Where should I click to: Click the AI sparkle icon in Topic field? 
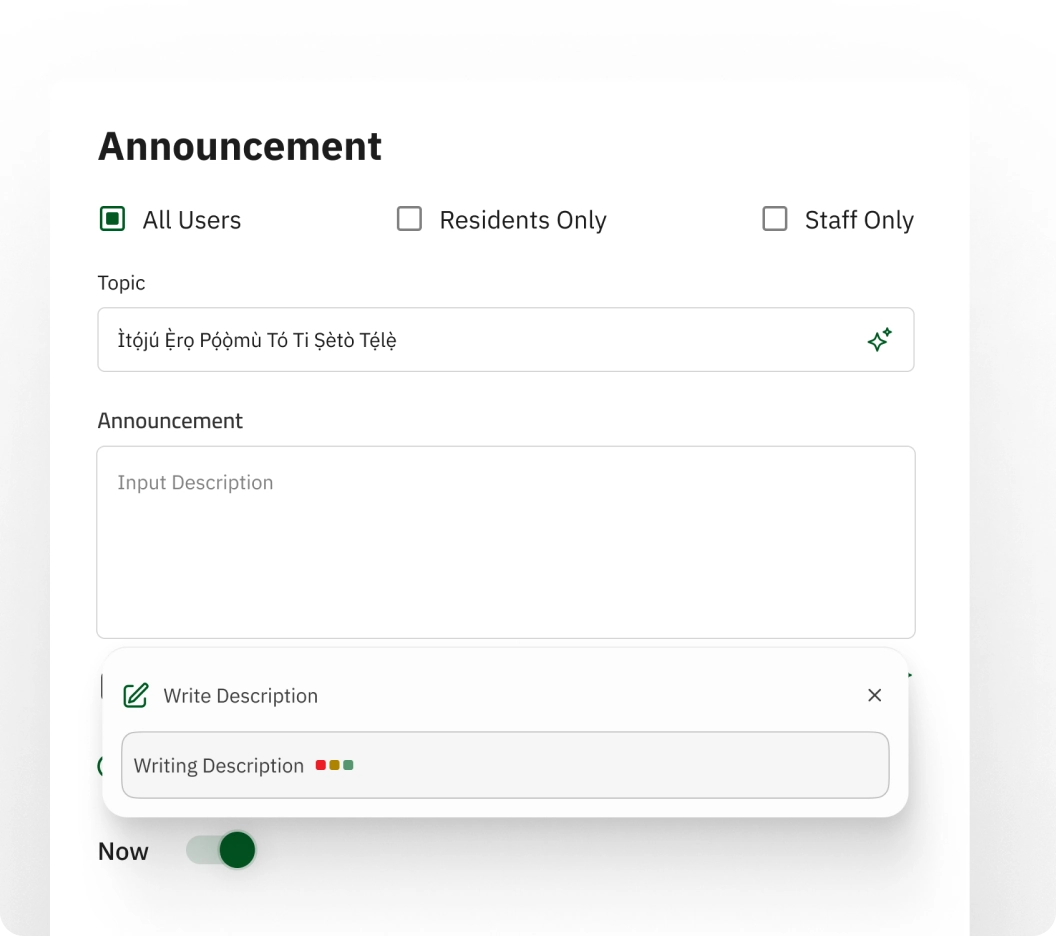tap(880, 339)
